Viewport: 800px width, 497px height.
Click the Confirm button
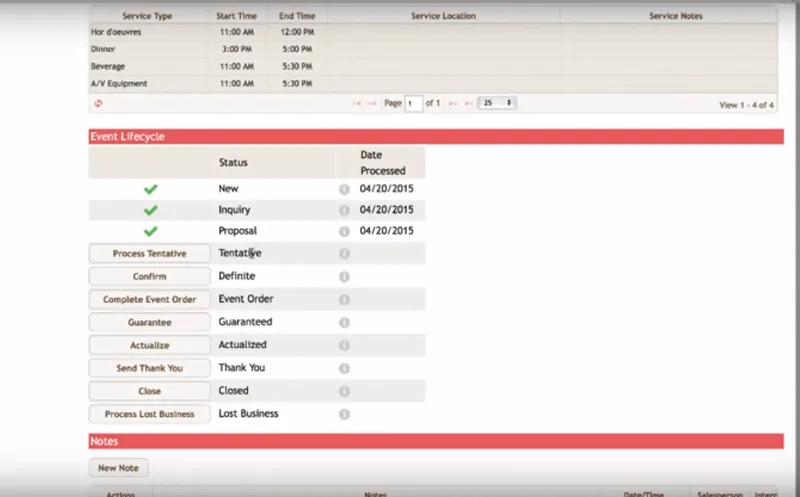coord(149,277)
